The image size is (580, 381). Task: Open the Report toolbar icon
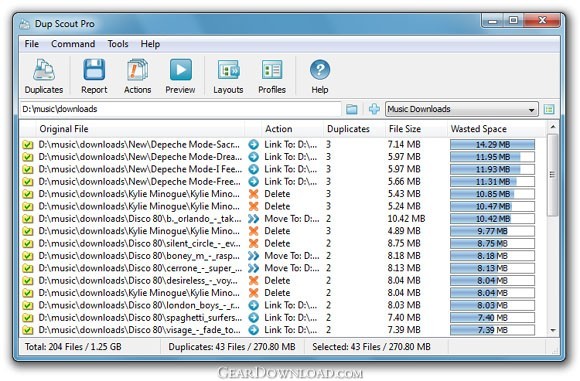(94, 76)
